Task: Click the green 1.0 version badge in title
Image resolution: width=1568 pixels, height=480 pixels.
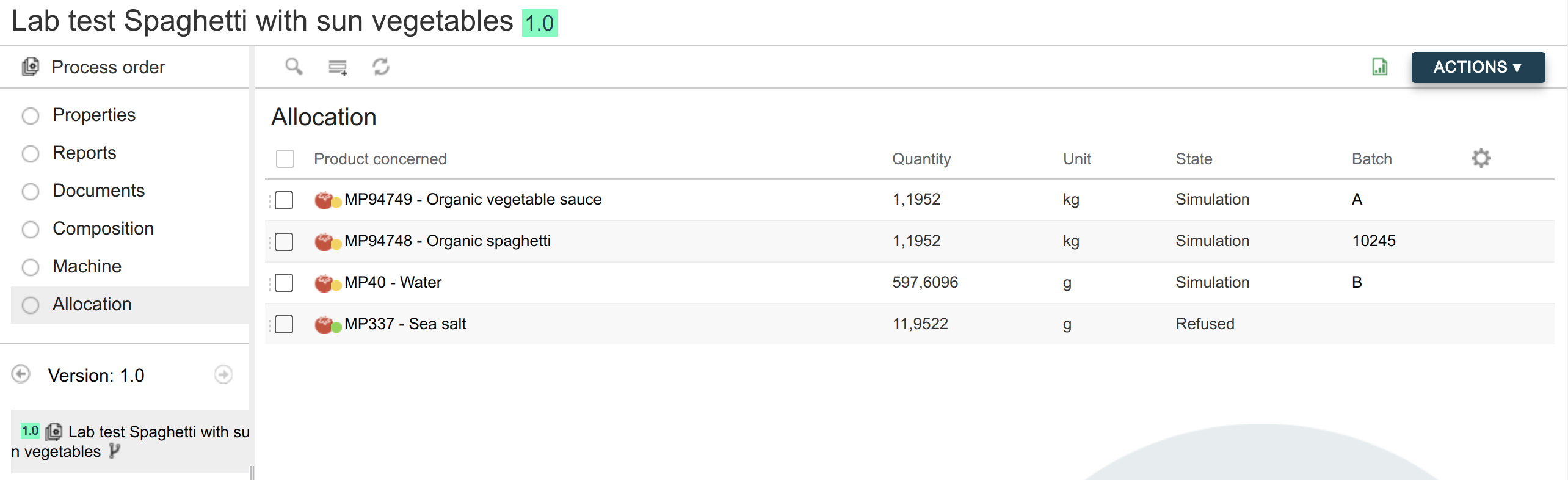Action: [x=540, y=23]
